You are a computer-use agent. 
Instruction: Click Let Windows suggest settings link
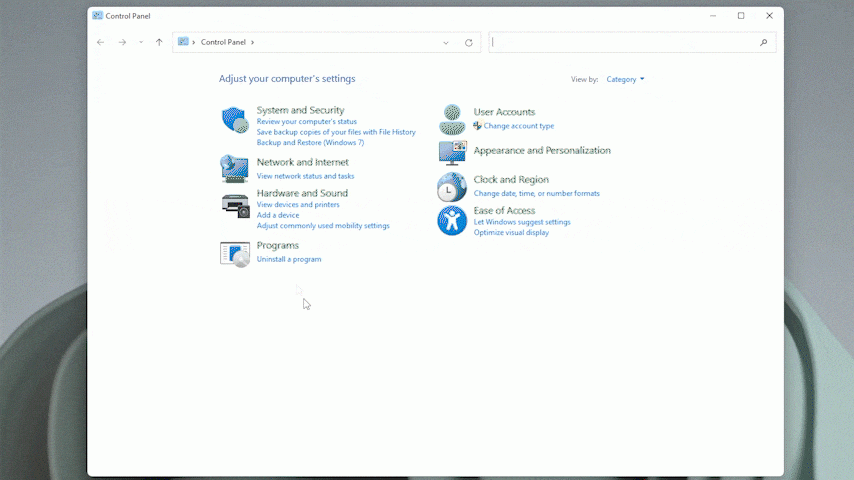522,222
